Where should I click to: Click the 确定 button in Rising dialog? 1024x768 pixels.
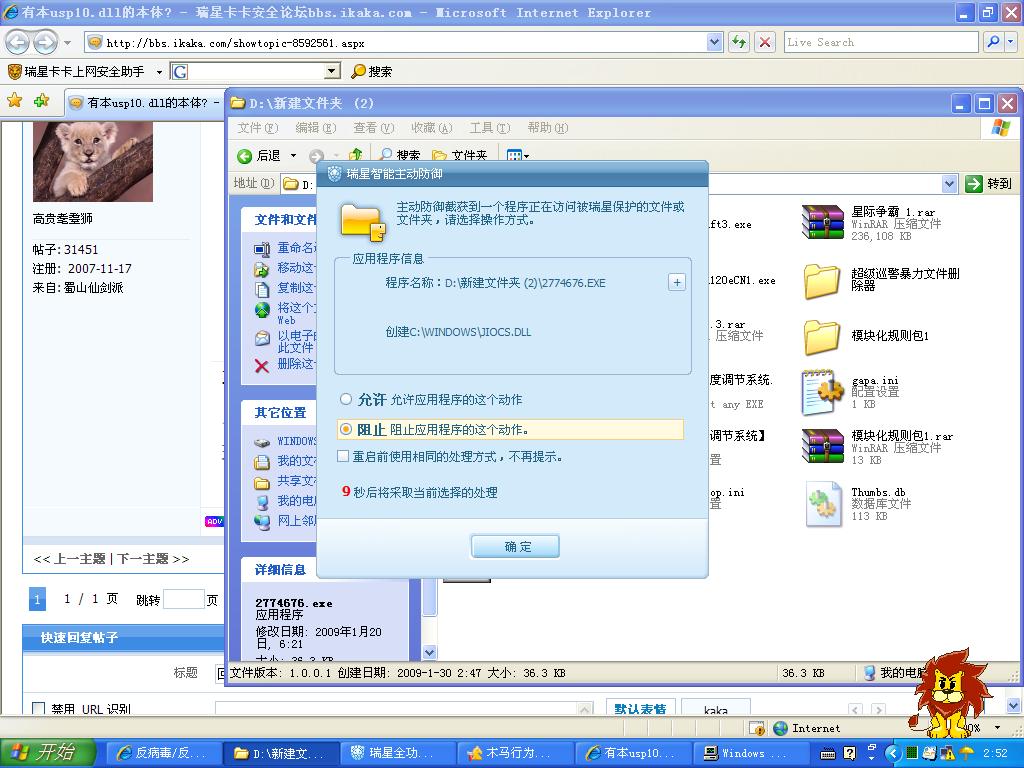(x=515, y=547)
